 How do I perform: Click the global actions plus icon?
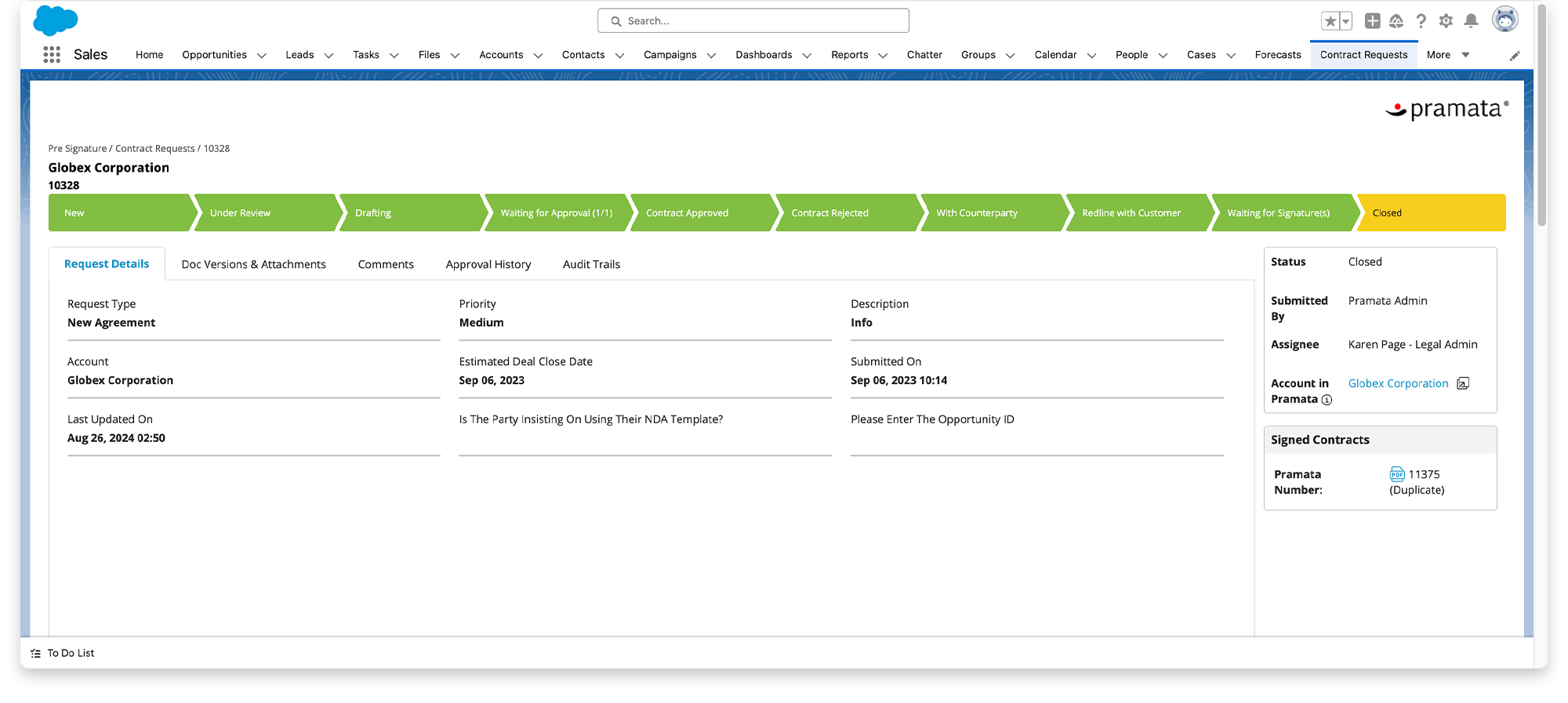tap(1372, 21)
